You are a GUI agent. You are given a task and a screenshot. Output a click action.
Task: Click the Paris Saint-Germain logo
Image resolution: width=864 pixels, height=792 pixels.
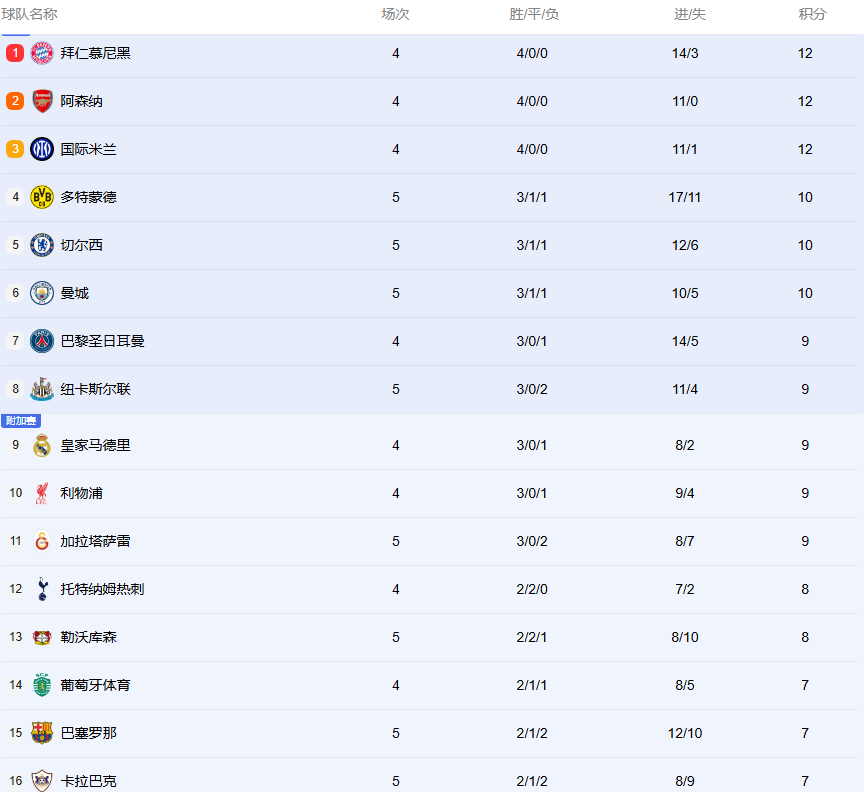pyautogui.click(x=42, y=341)
